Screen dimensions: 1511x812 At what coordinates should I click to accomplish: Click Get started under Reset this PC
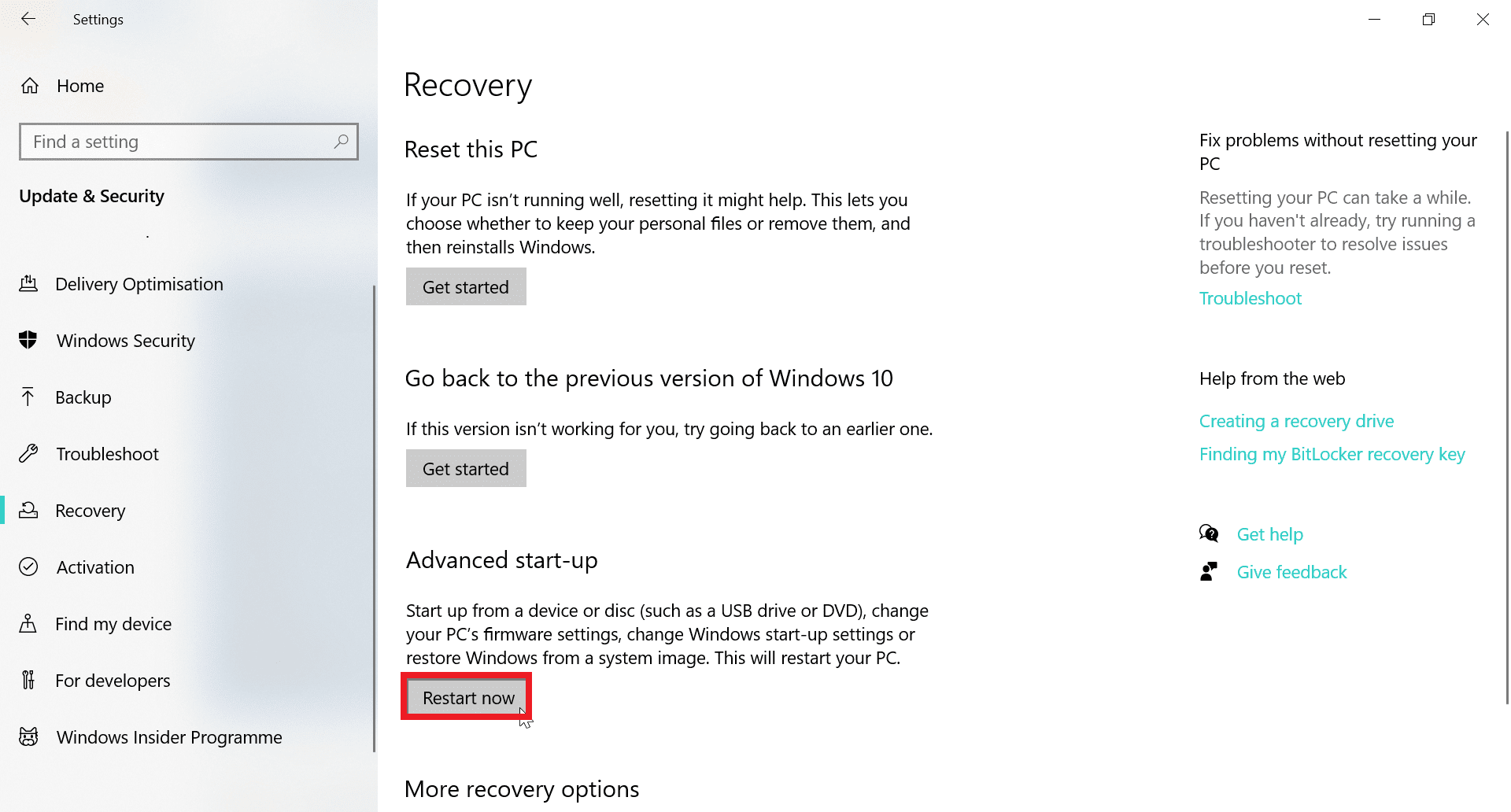(465, 286)
